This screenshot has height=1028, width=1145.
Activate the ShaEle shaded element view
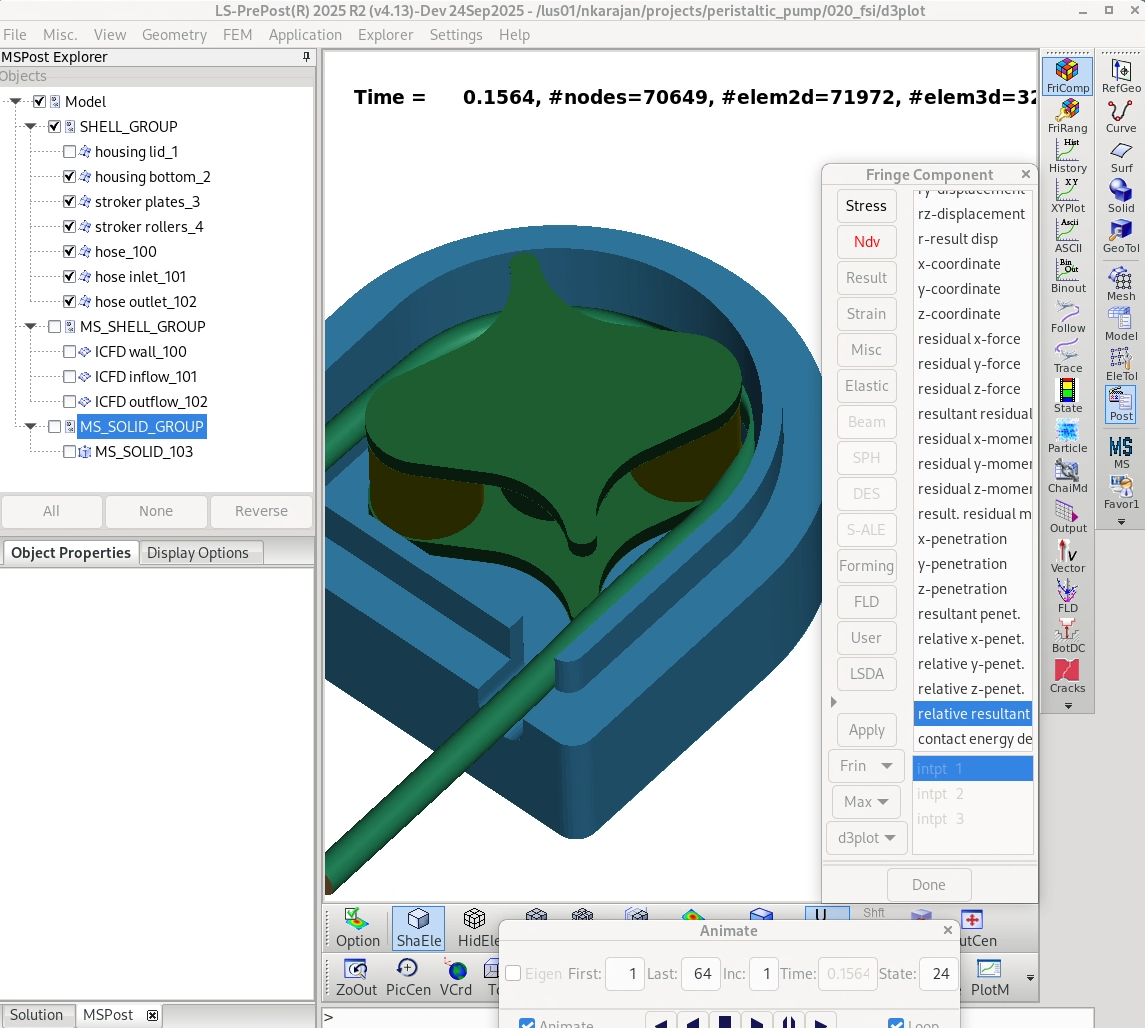click(418, 928)
